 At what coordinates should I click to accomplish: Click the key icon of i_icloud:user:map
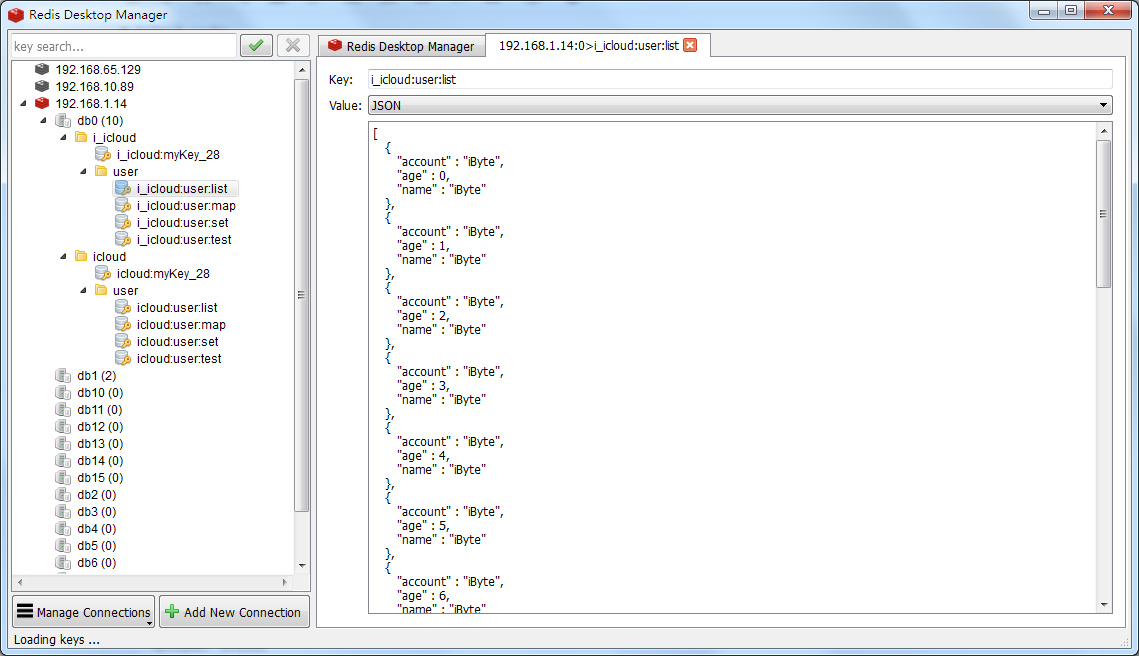click(x=123, y=205)
